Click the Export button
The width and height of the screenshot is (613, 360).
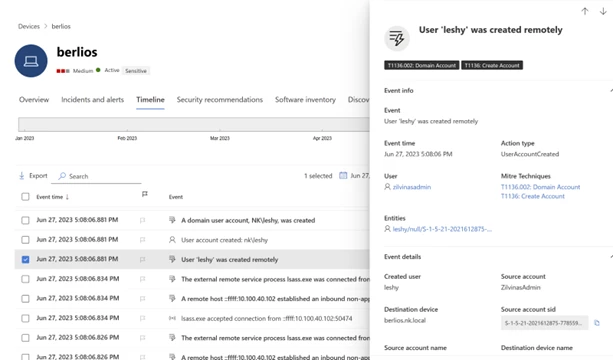pyautogui.click(x=34, y=176)
